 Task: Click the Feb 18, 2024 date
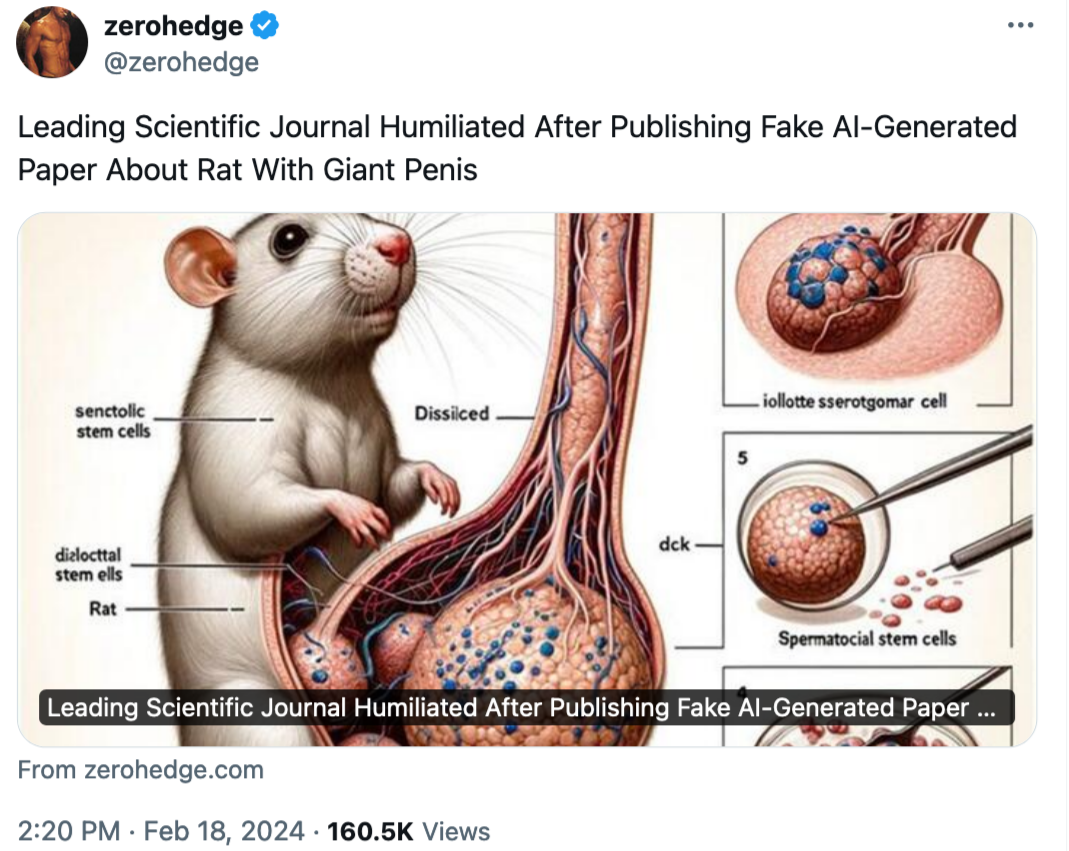pos(224,831)
